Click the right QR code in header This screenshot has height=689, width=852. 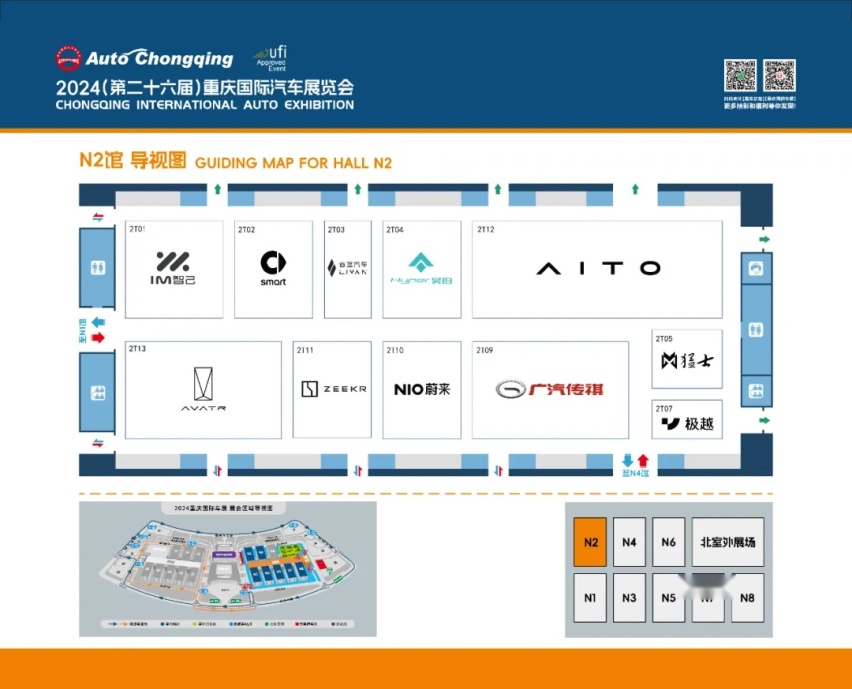[779, 76]
